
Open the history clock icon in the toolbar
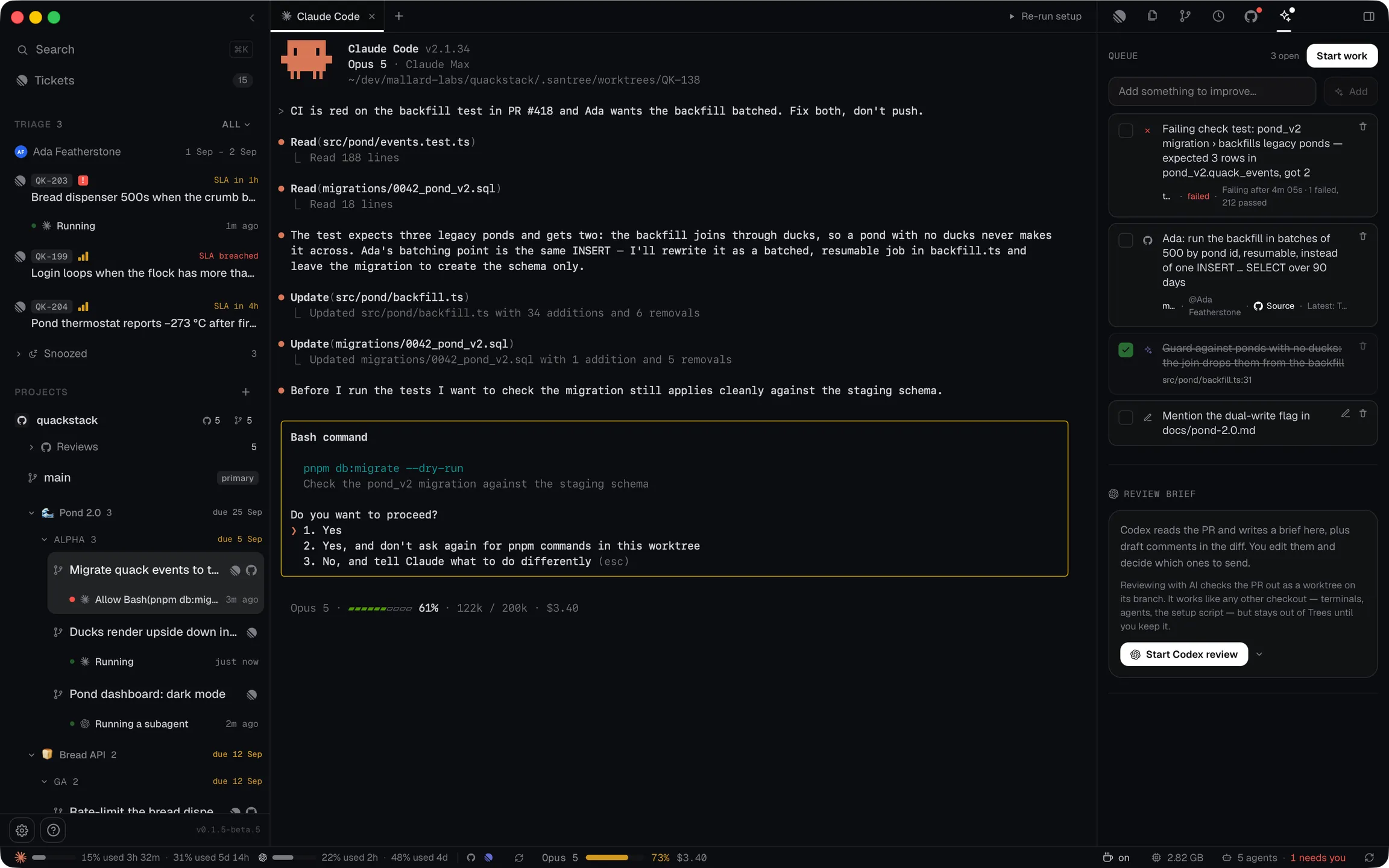pyautogui.click(x=1218, y=16)
